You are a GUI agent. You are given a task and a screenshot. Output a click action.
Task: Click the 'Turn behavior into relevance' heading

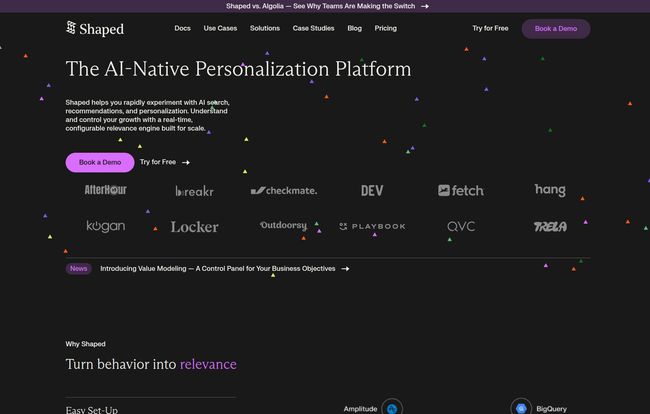tap(151, 364)
